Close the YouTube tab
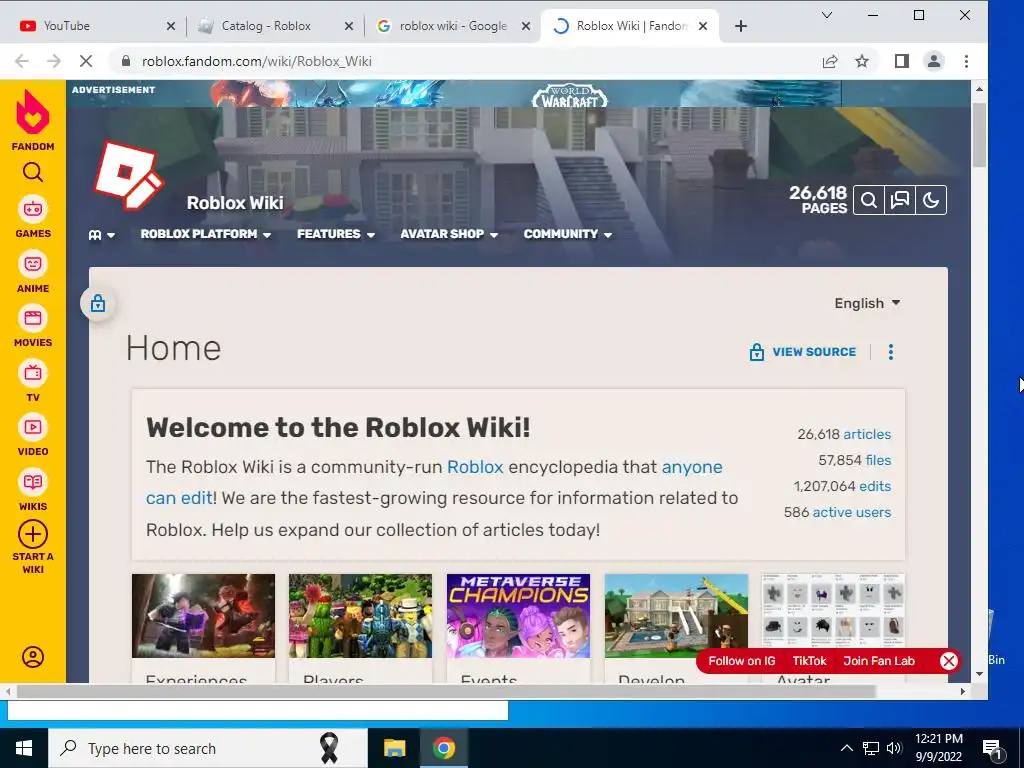This screenshot has height=768, width=1024. (170, 26)
